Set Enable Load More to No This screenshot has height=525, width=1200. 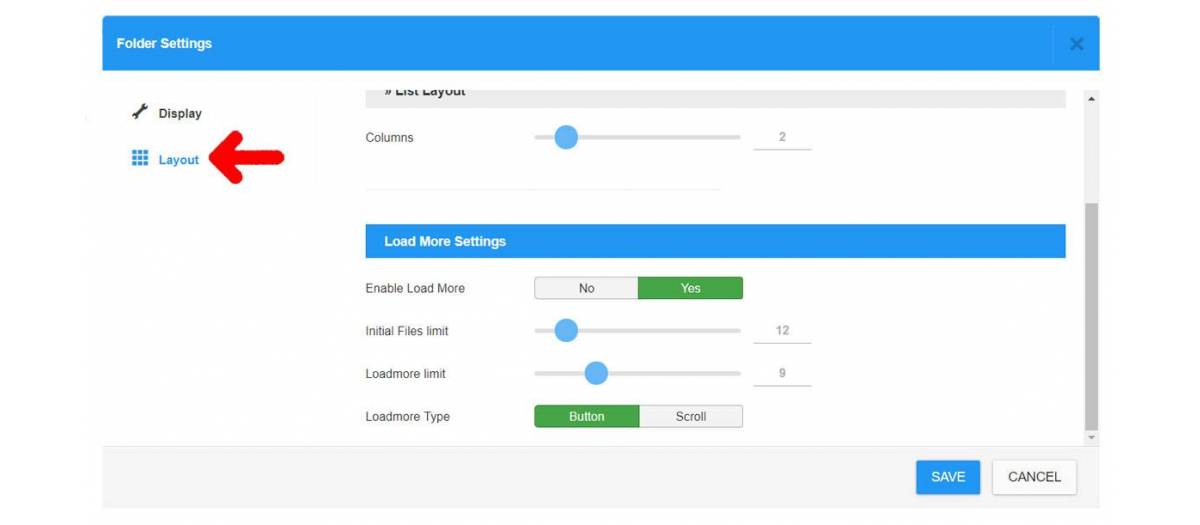pos(587,288)
